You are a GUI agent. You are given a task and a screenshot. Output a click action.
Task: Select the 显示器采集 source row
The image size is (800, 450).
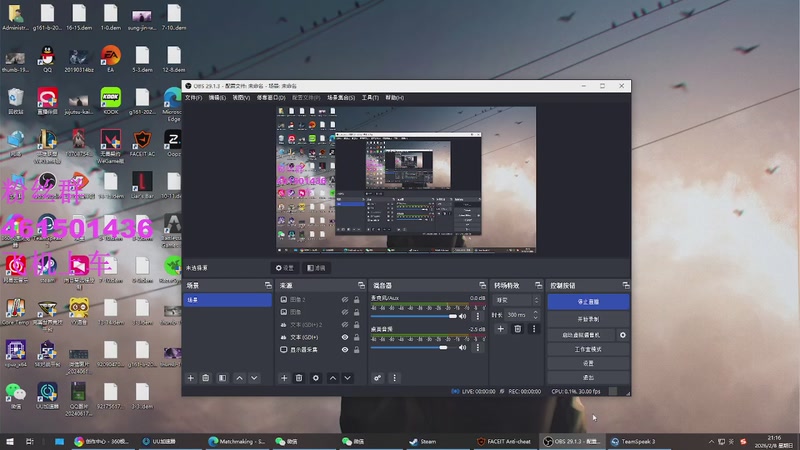click(321, 350)
